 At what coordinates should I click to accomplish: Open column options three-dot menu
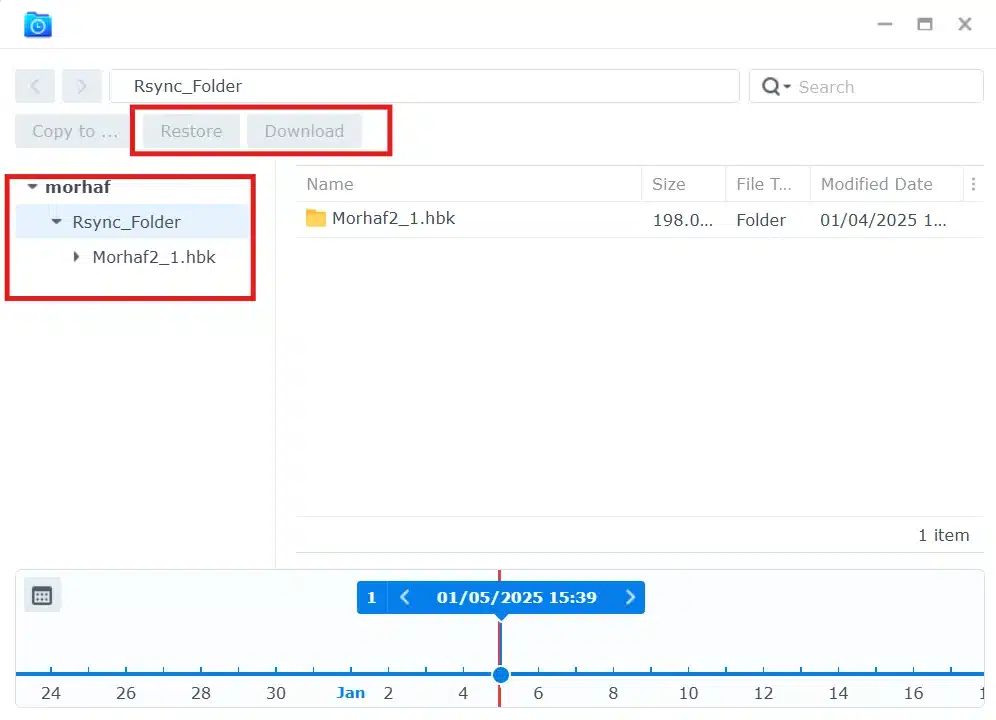(973, 184)
